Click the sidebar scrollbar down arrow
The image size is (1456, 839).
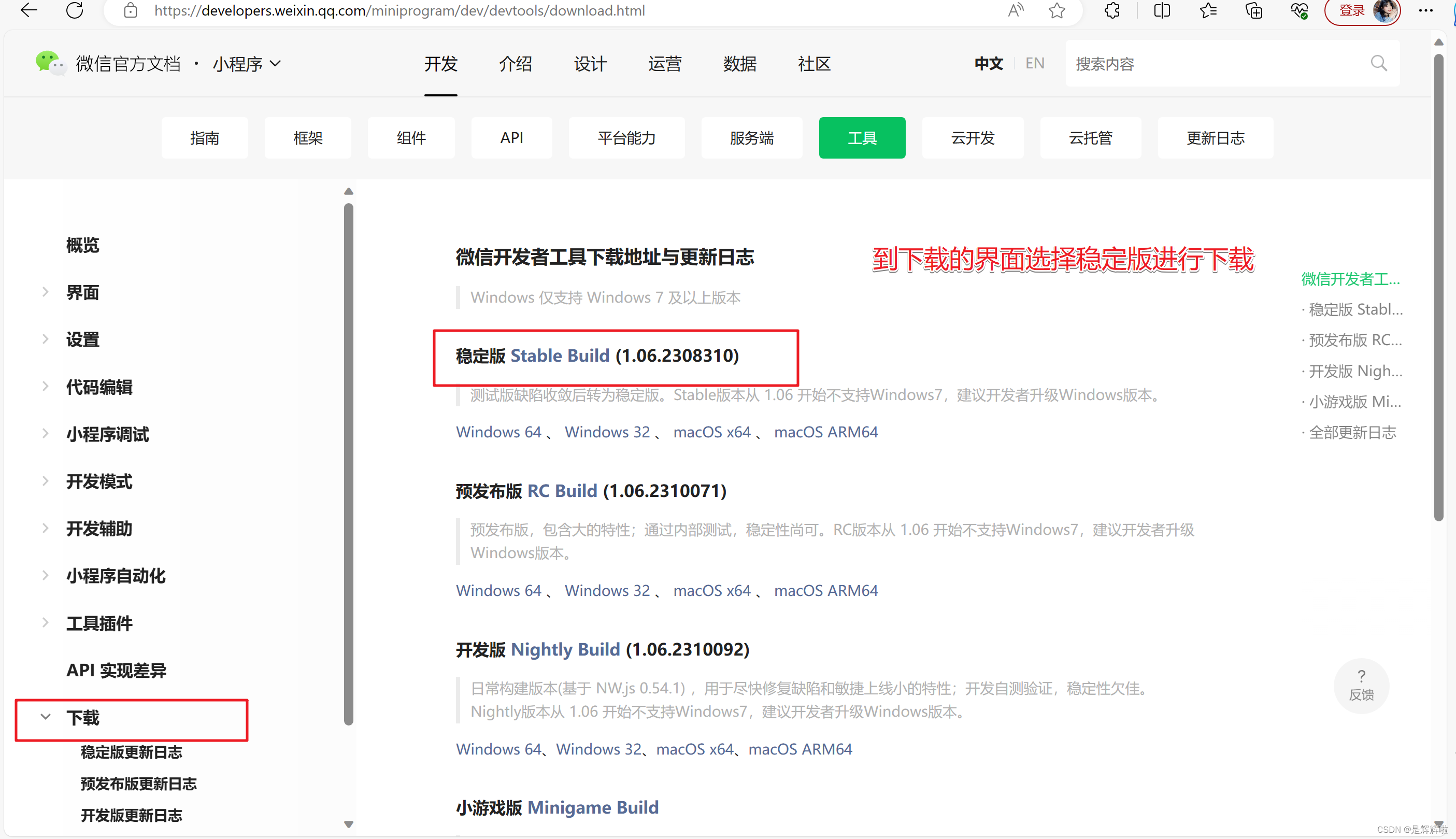(x=349, y=824)
